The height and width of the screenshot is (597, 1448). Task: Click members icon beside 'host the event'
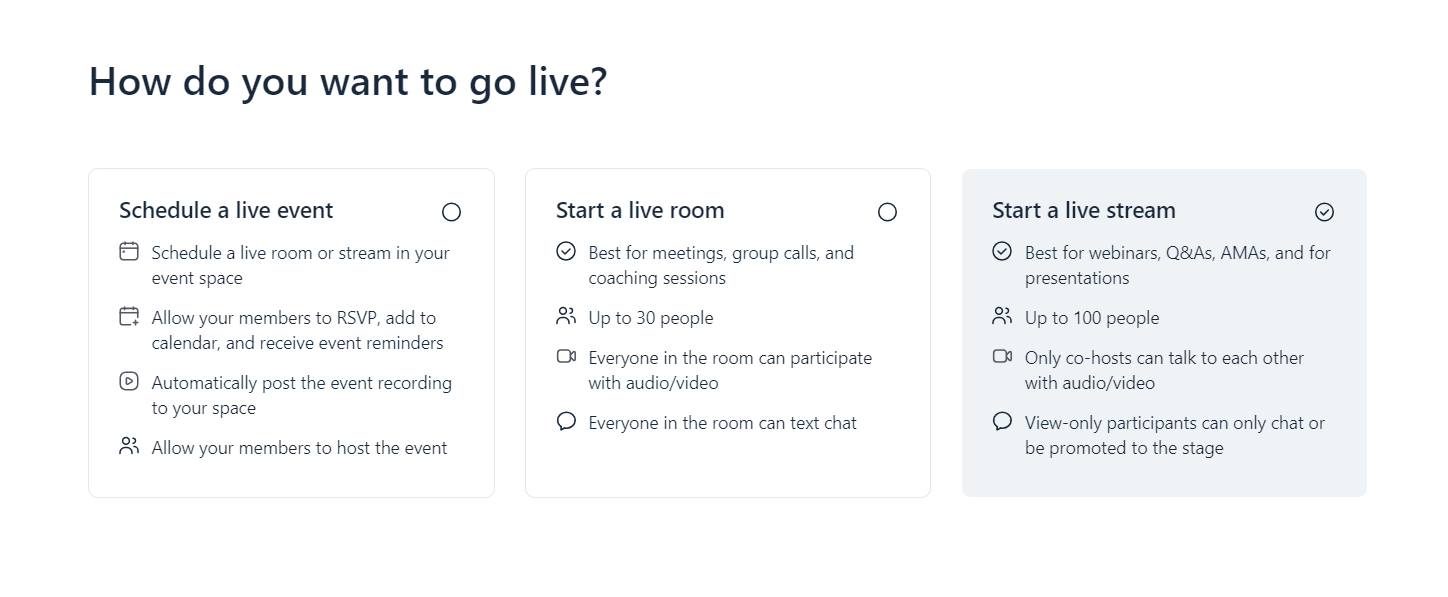click(x=129, y=446)
